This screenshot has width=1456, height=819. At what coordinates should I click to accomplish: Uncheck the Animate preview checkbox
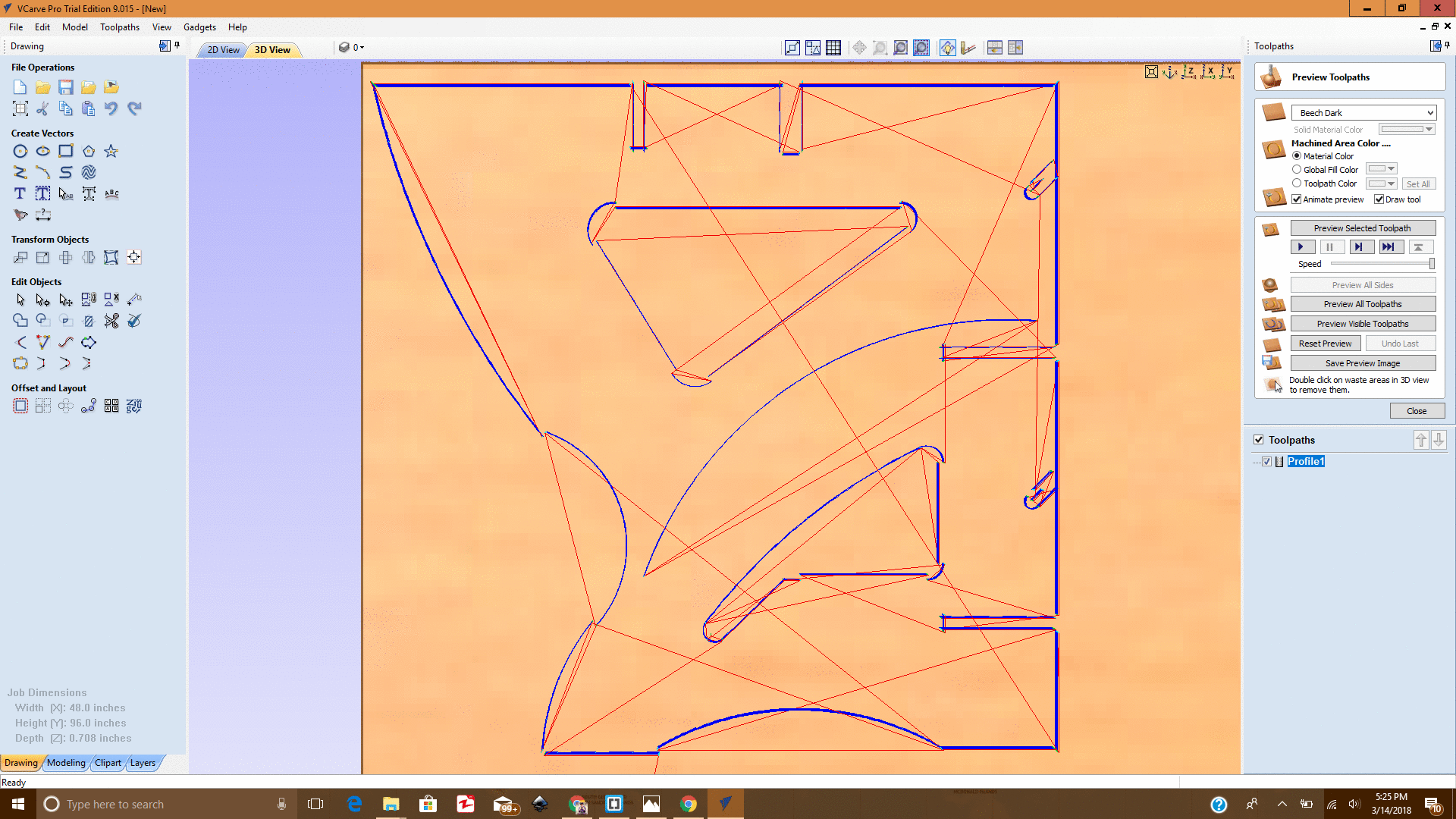pos(1297,199)
